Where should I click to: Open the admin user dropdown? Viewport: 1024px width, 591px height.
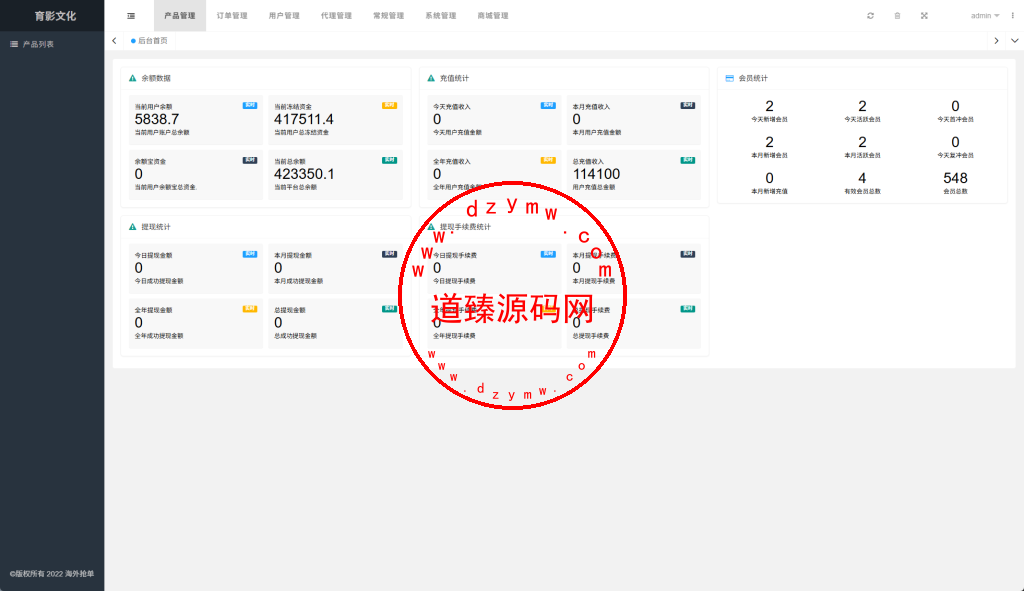click(985, 16)
